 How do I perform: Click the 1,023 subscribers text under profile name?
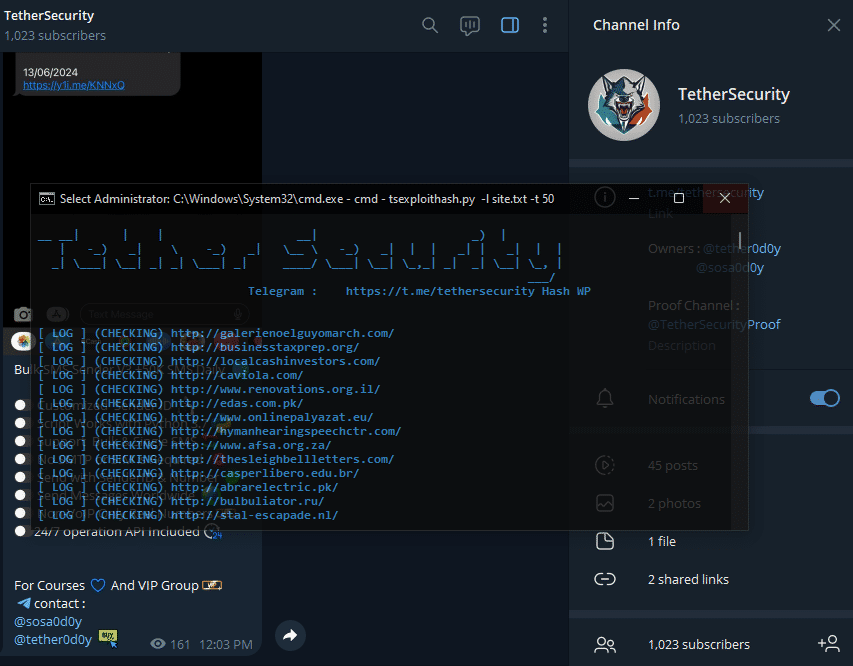(x=728, y=119)
